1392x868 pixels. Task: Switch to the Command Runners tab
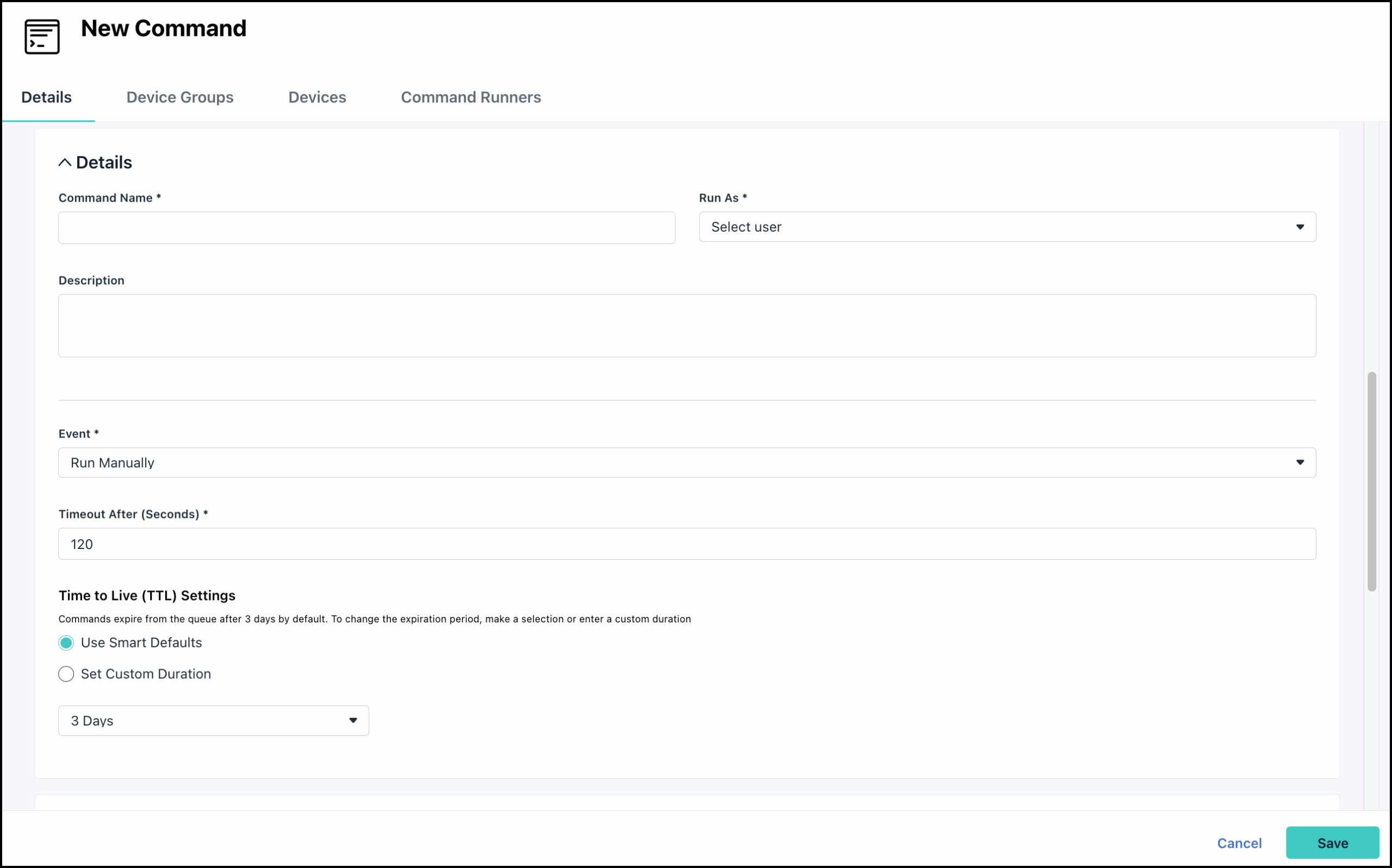tap(470, 97)
